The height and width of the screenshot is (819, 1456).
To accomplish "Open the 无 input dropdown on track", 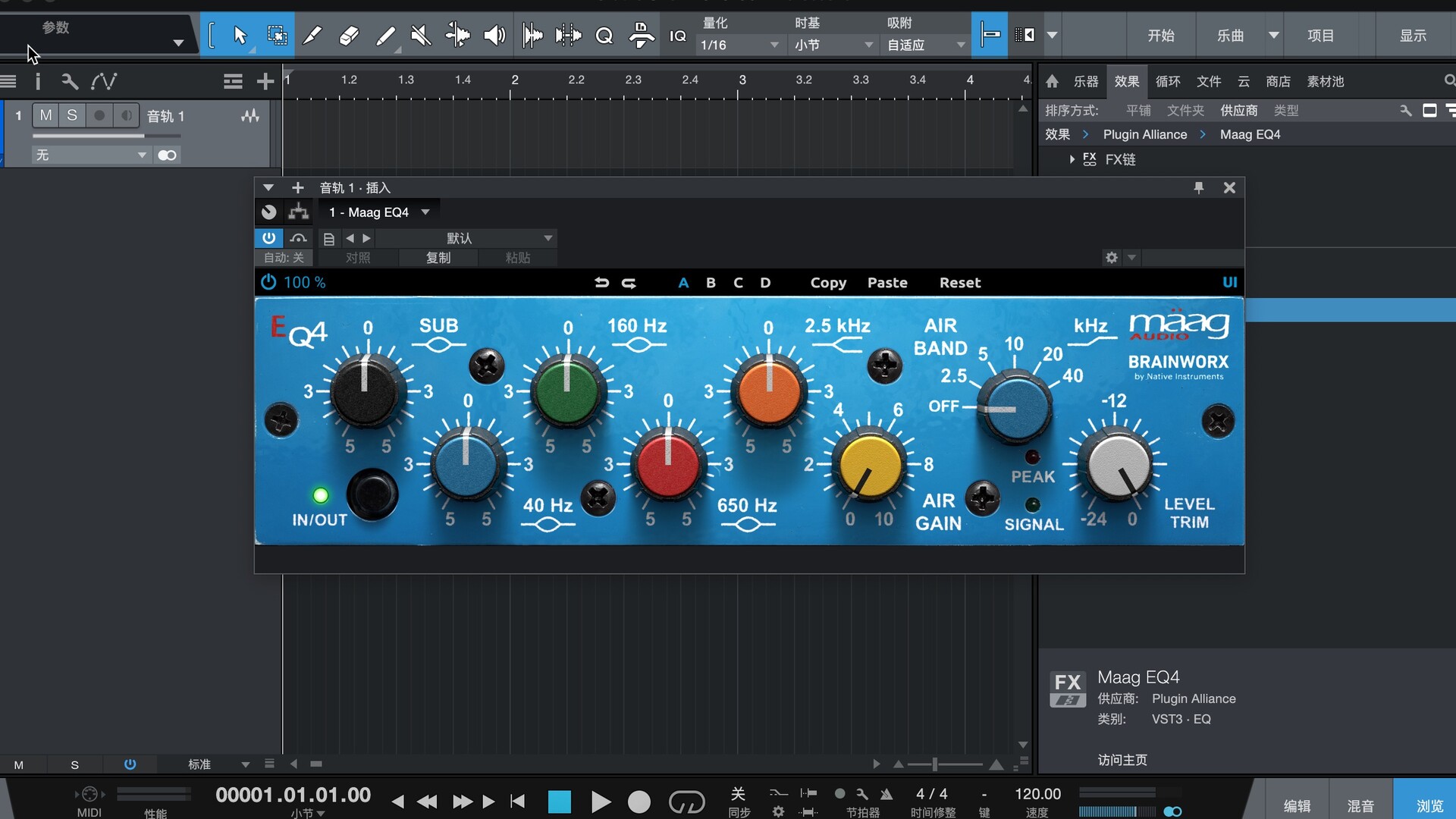I will pyautogui.click(x=90, y=155).
